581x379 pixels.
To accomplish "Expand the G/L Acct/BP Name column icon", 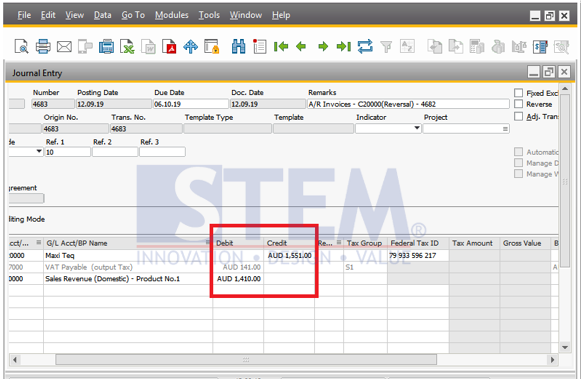I will pos(208,242).
